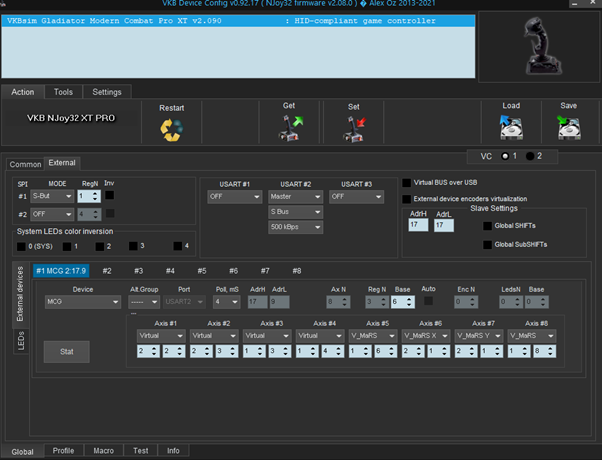This screenshot has height=460, width=602.
Task: Switch to the Profile bottom tab
Action: pyautogui.click(x=63, y=450)
